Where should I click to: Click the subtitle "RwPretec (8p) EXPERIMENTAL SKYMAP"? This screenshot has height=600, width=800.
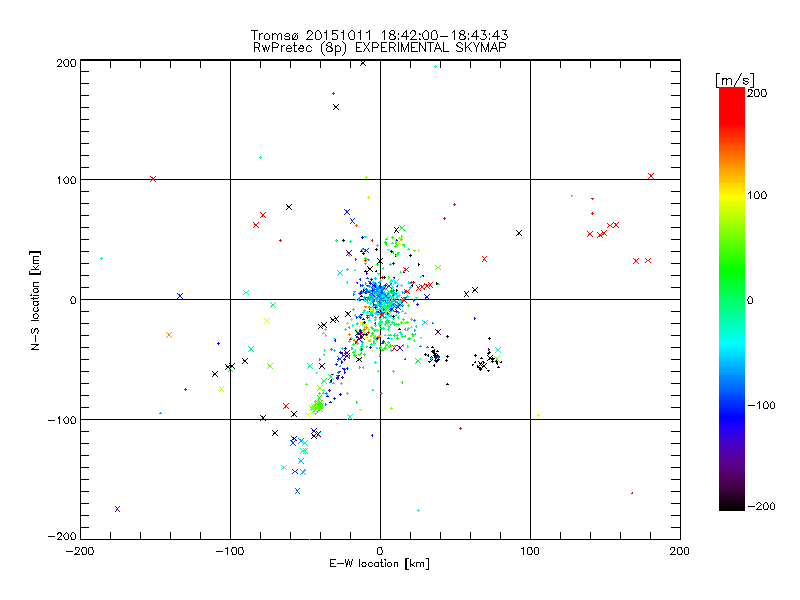380,47
